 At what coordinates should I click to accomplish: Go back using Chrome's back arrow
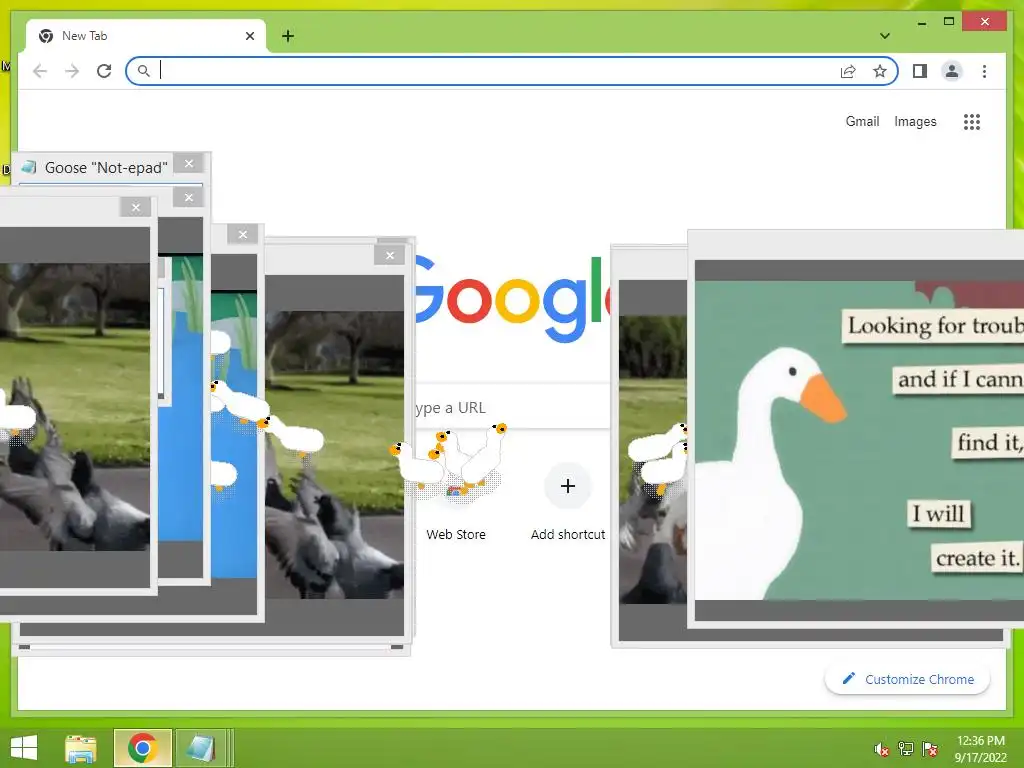click(x=40, y=71)
